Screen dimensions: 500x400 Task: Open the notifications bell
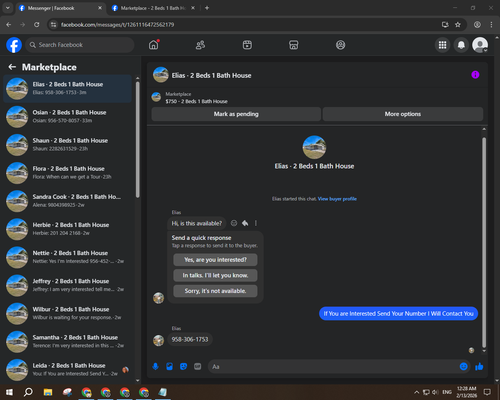(461, 45)
